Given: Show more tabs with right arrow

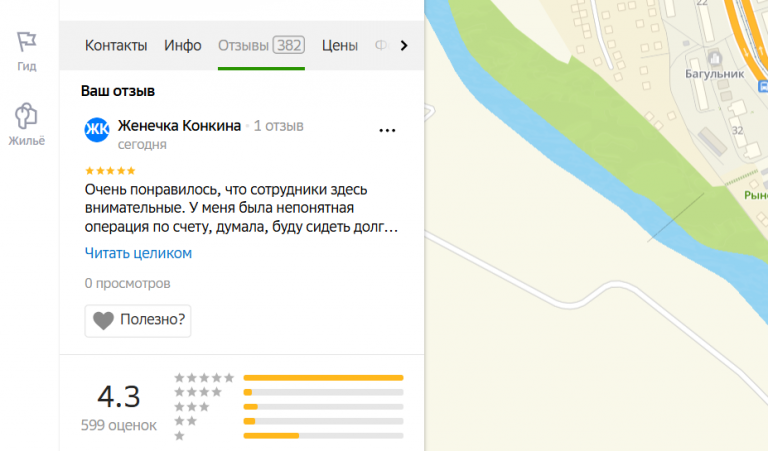Looking at the screenshot, I should (x=404, y=46).
